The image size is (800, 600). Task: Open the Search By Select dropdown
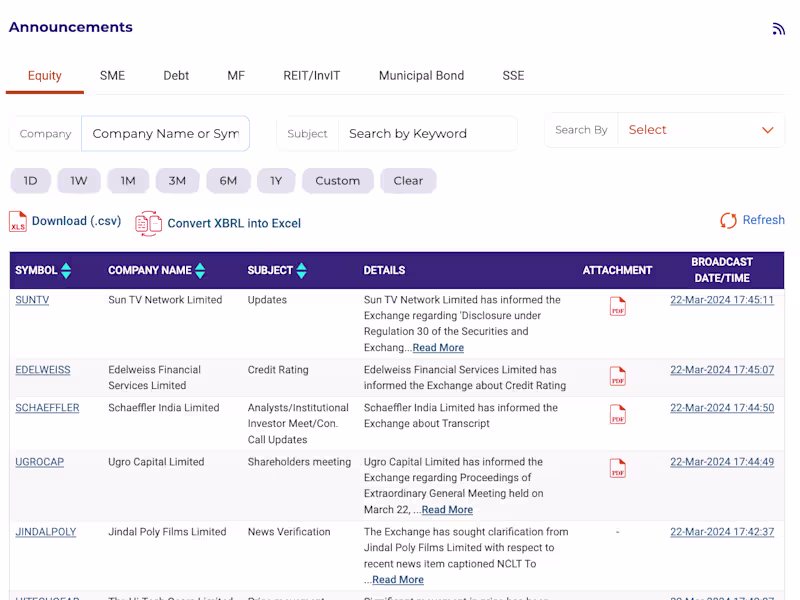point(701,130)
